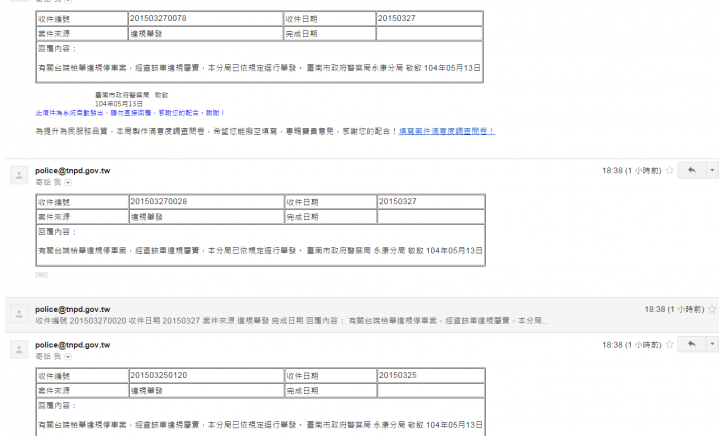Click timestamp 18:38 of collapsed message 201503270020
Screen dimensions: 720x436
click(674, 309)
